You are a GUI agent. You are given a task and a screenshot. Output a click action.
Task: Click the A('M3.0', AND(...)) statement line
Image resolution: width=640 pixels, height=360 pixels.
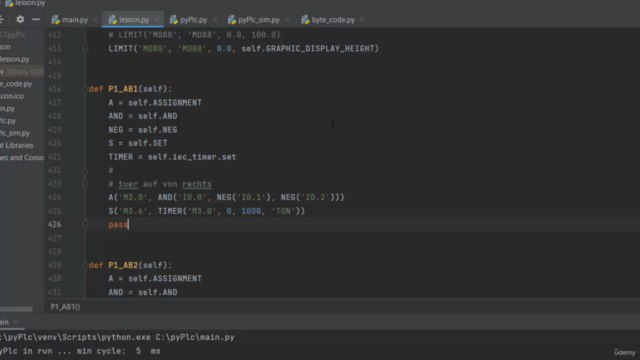[x=227, y=198]
